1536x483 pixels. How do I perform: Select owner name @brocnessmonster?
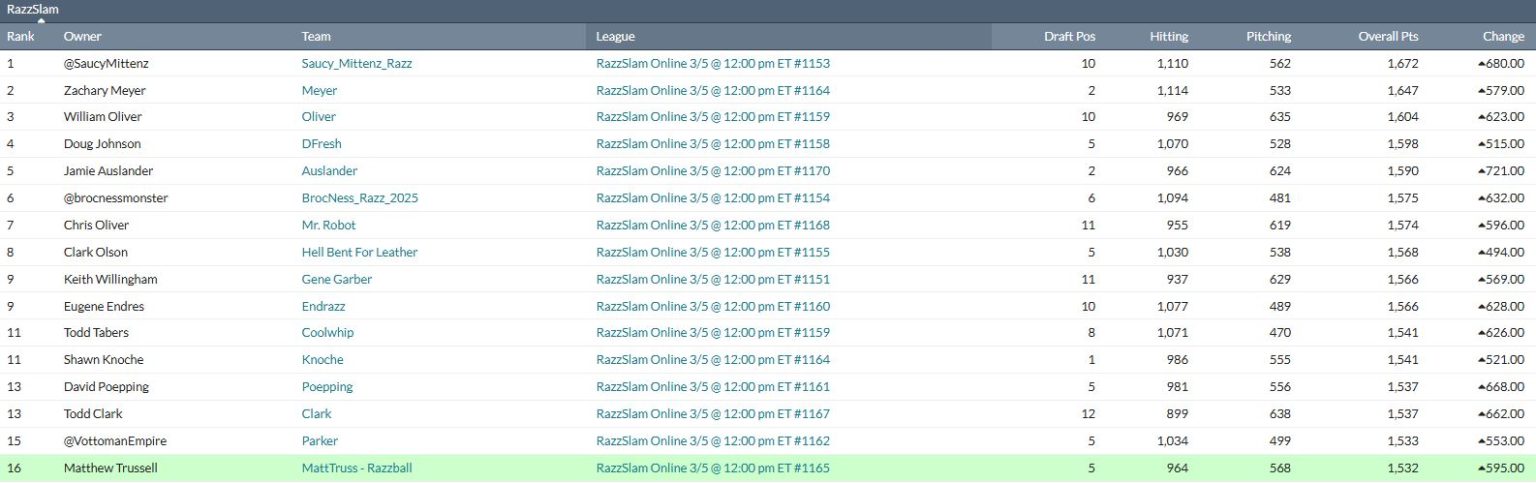pyautogui.click(x=116, y=198)
